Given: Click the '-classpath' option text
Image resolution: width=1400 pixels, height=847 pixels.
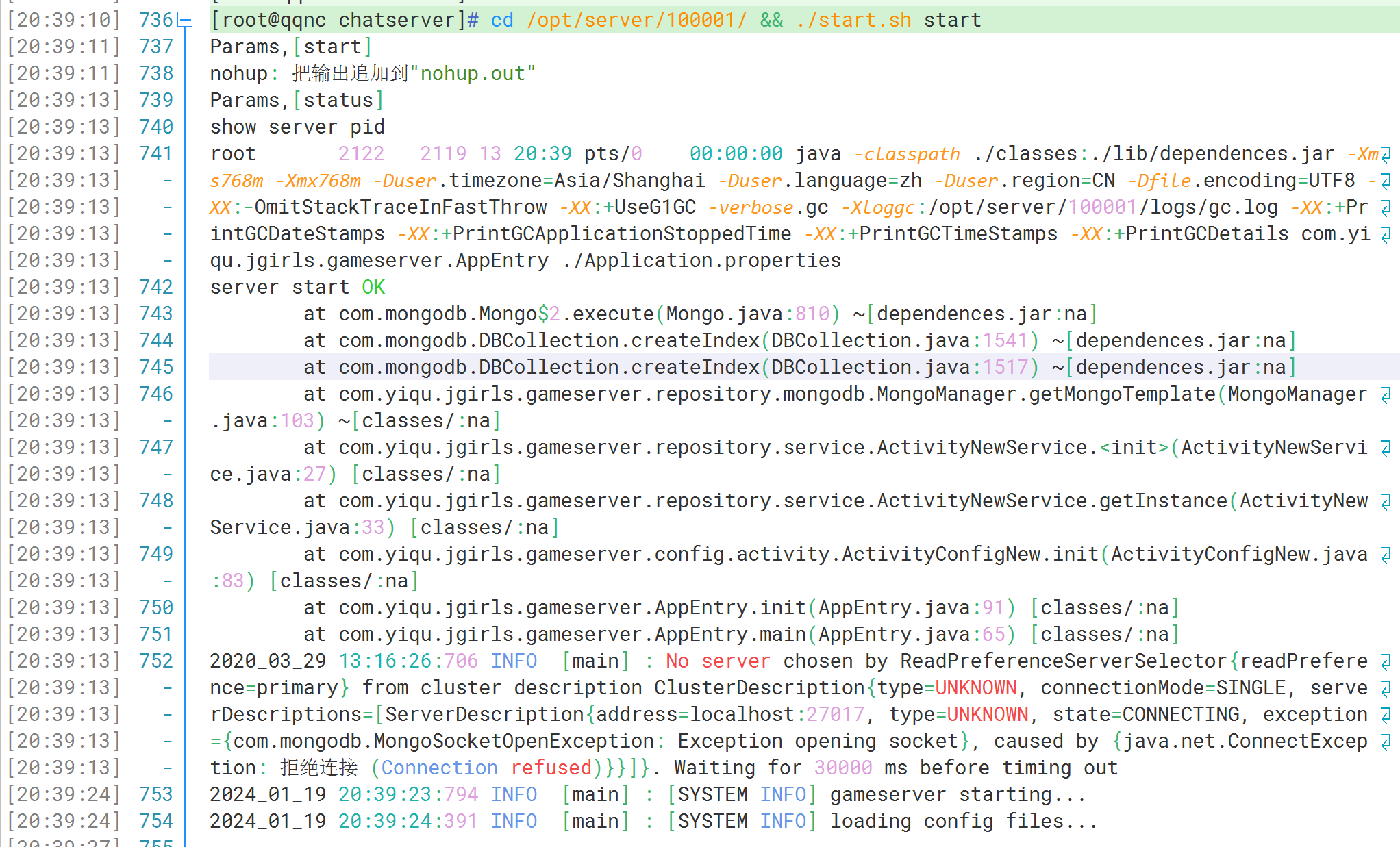Looking at the screenshot, I should 907,153.
